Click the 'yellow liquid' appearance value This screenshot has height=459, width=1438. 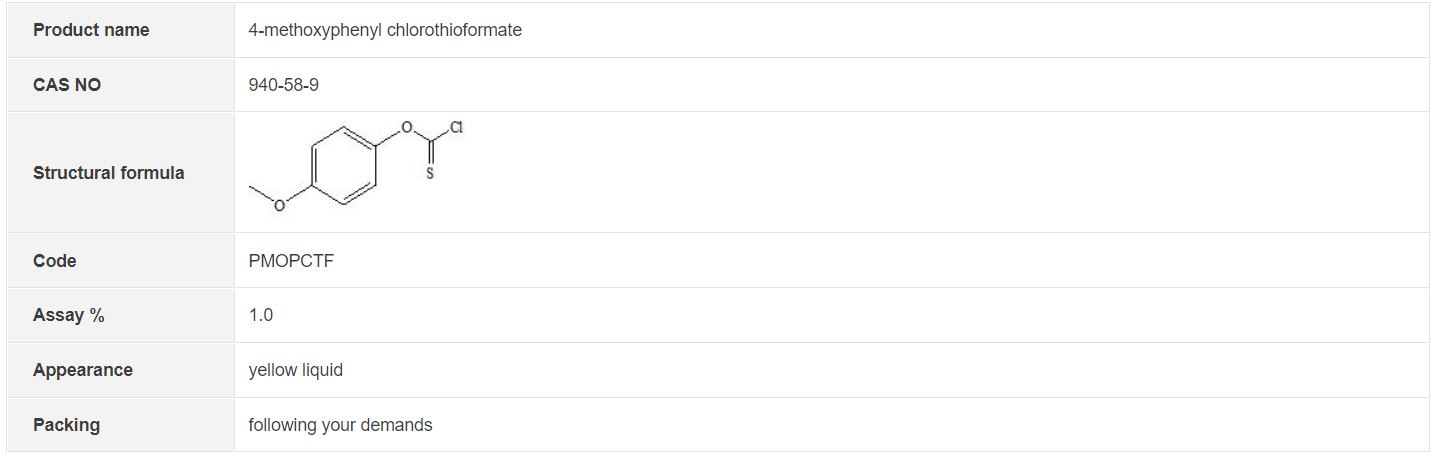point(295,370)
